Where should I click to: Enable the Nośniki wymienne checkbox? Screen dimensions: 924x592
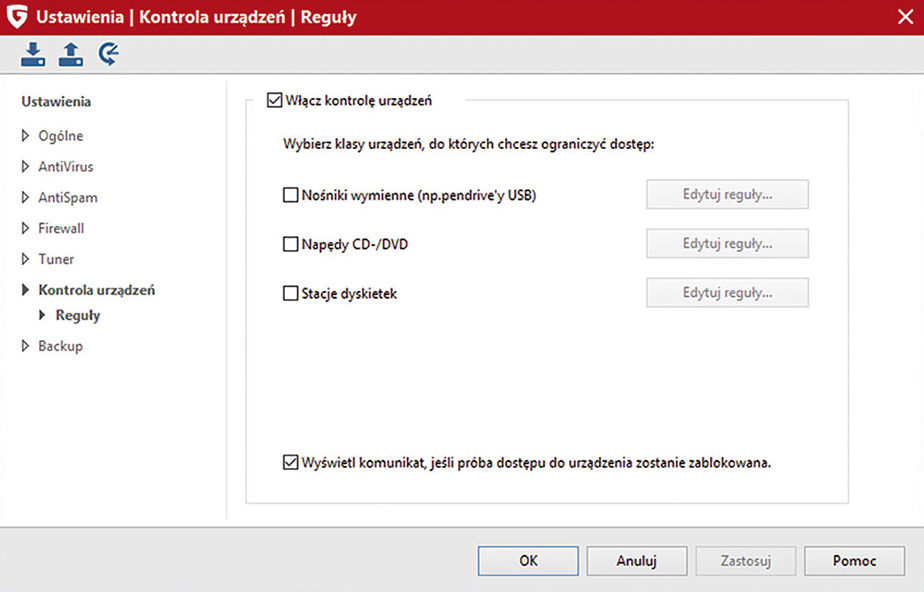click(x=291, y=196)
